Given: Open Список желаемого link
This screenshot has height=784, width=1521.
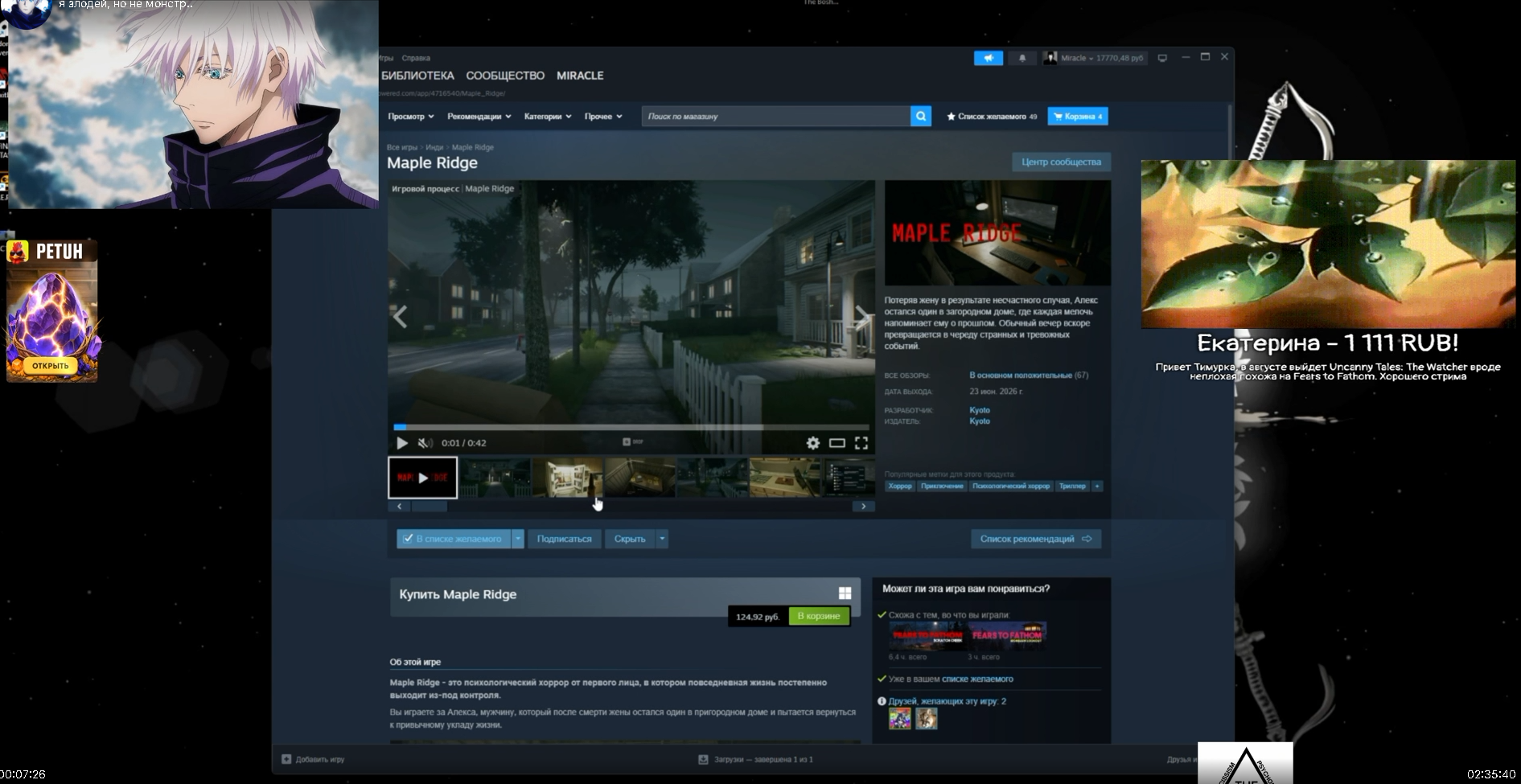Looking at the screenshot, I should (x=992, y=117).
